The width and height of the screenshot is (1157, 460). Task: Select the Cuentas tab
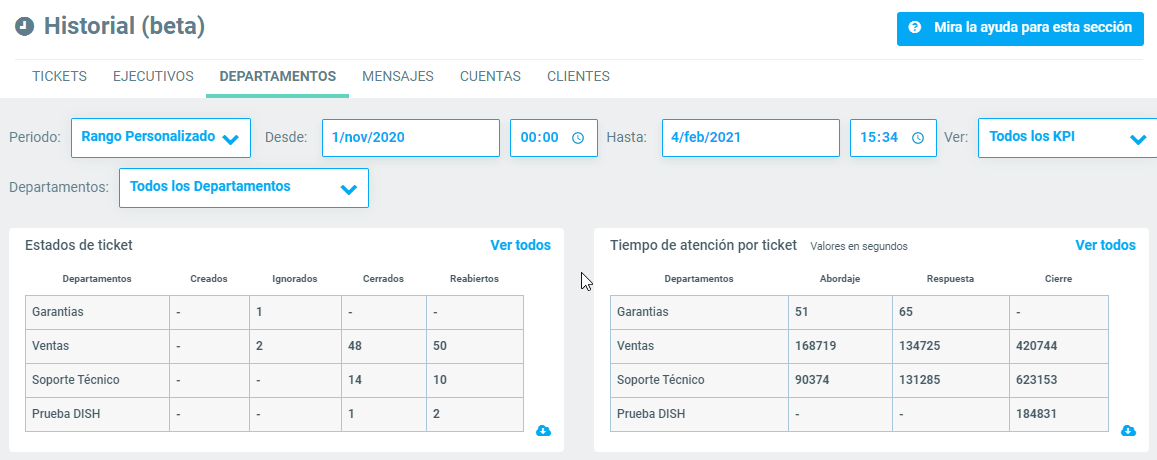click(x=490, y=76)
